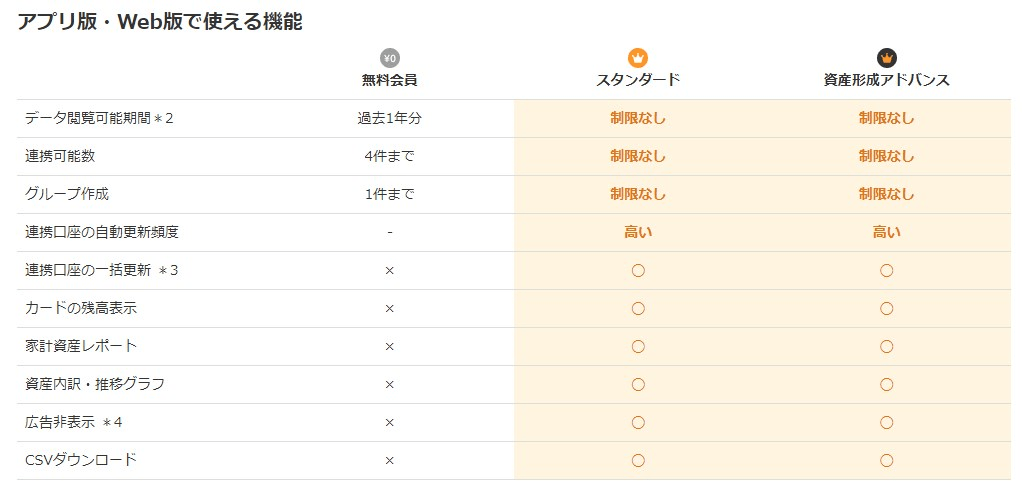The image size is (1022, 490).
Task: Click the 4件まで free member cell
Action: (389, 156)
